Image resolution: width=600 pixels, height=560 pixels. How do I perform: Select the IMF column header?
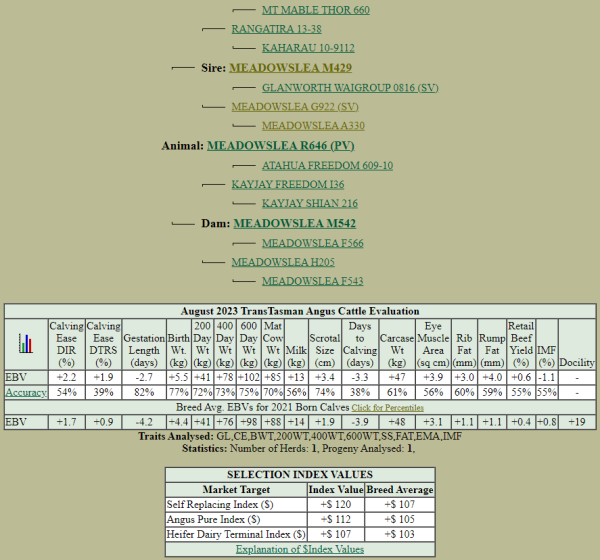point(546,344)
